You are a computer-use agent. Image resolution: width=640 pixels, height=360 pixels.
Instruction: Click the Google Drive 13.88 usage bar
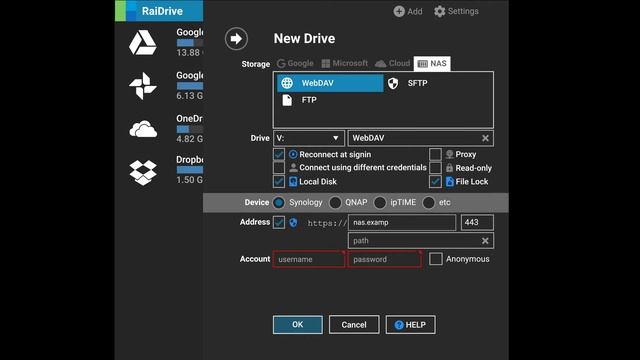(x=190, y=42)
